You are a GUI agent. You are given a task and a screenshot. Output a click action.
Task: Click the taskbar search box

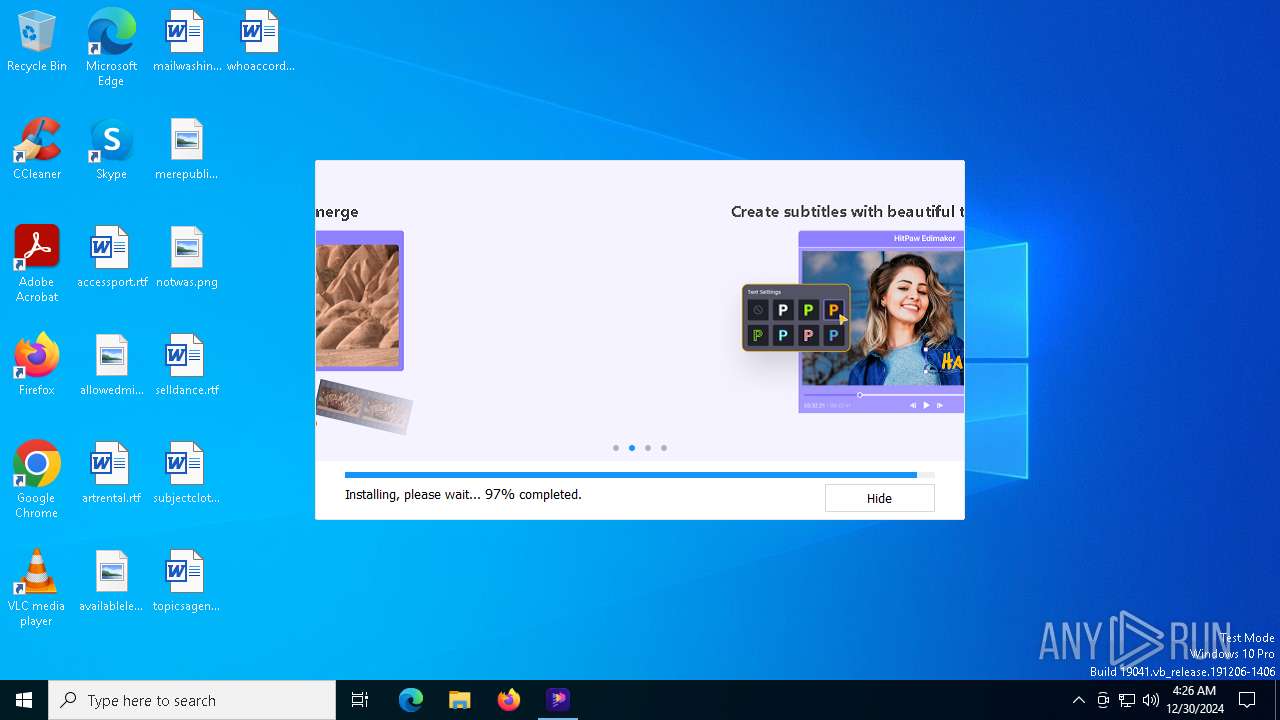click(192, 700)
